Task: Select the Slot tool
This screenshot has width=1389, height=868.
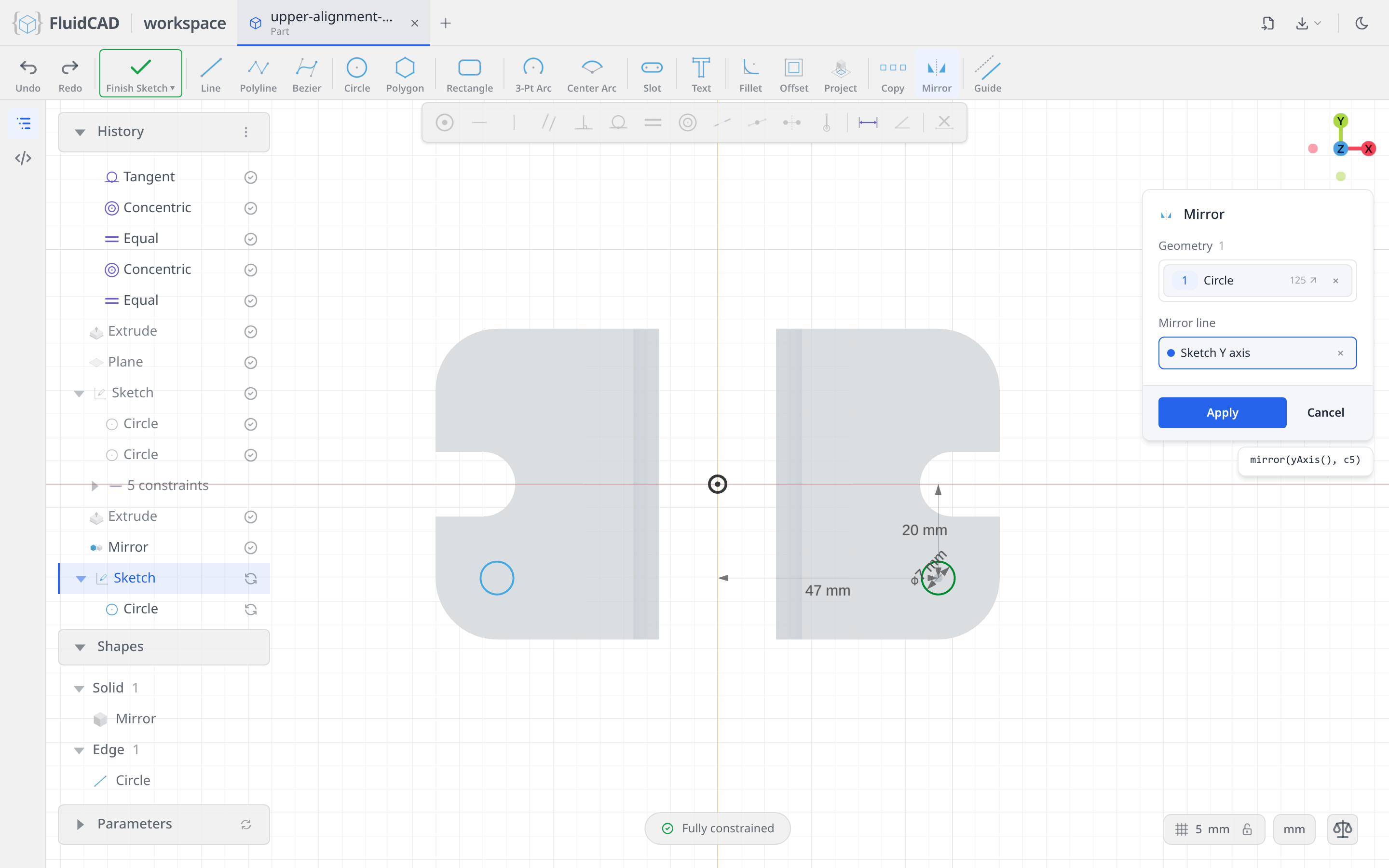Action: [652, 75]
